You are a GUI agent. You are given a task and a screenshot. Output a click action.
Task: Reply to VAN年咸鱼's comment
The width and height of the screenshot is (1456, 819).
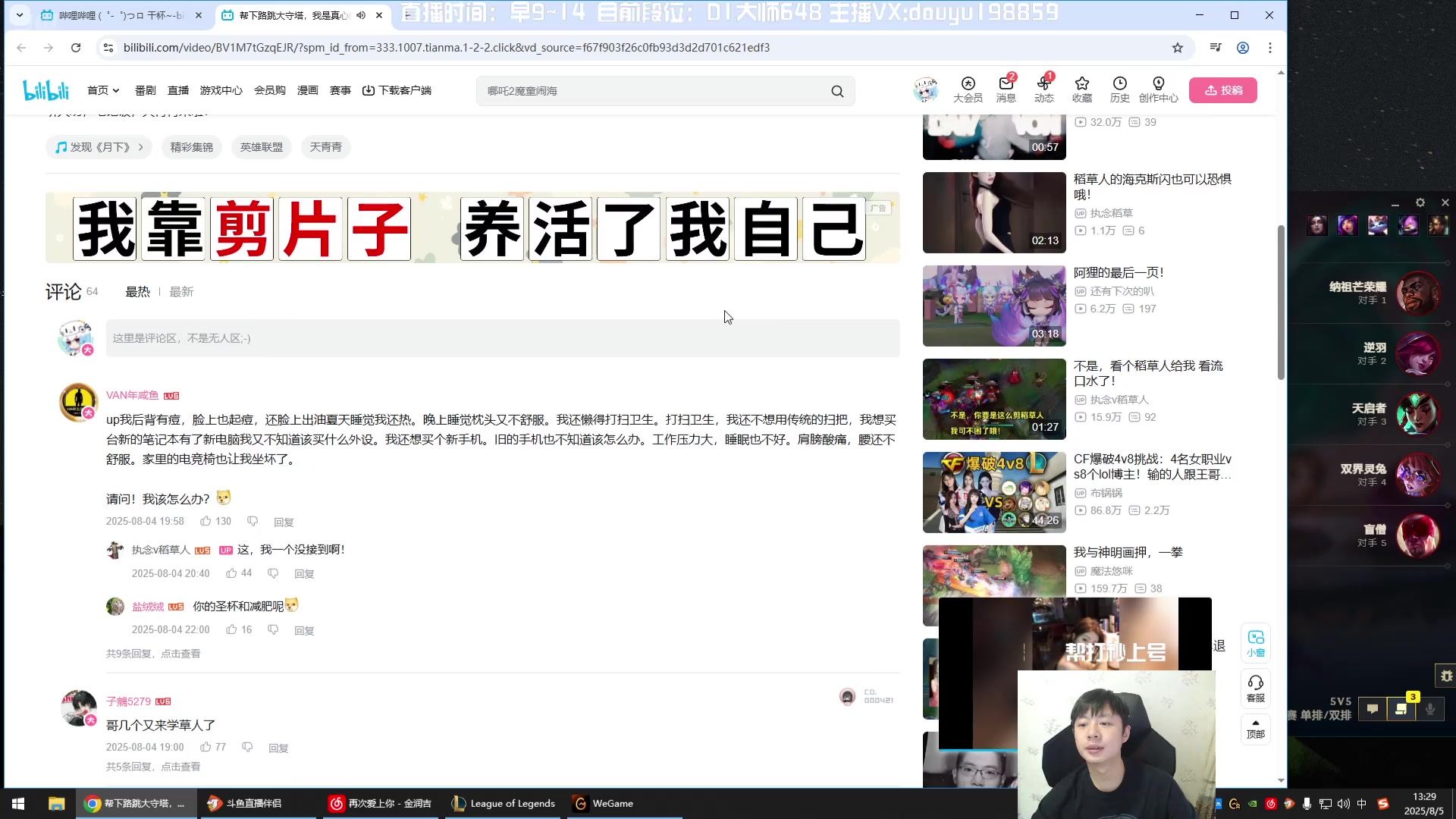[284, 522]
